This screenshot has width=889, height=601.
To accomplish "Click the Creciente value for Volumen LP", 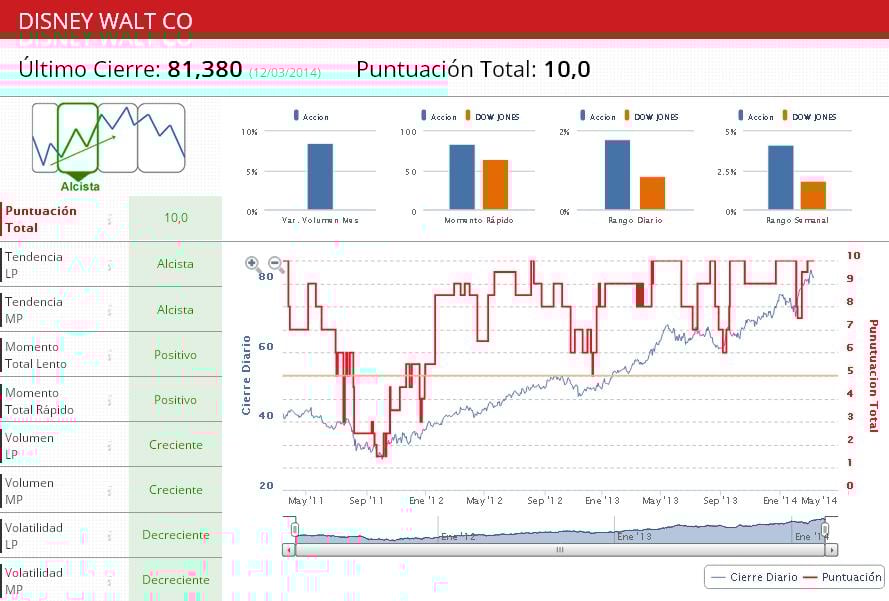I will 176,445.
